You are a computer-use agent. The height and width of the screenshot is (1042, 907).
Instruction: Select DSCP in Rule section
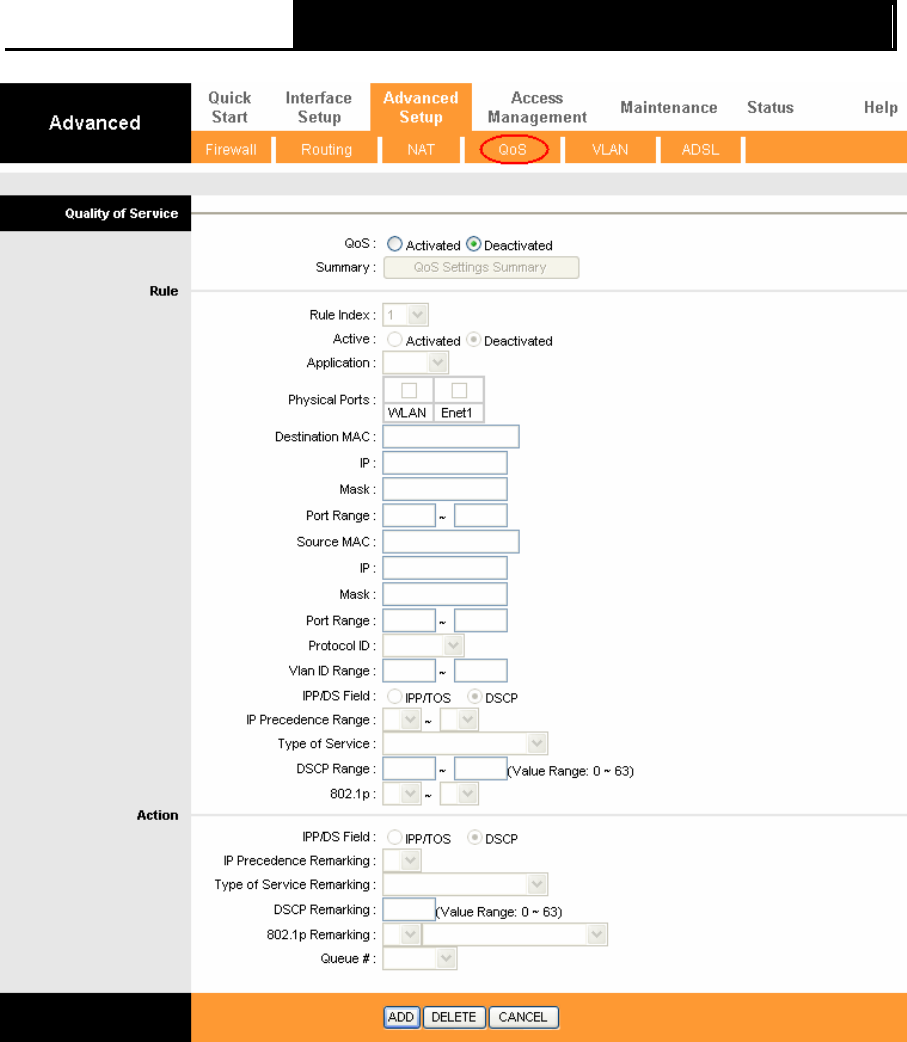tap(474, 696)
